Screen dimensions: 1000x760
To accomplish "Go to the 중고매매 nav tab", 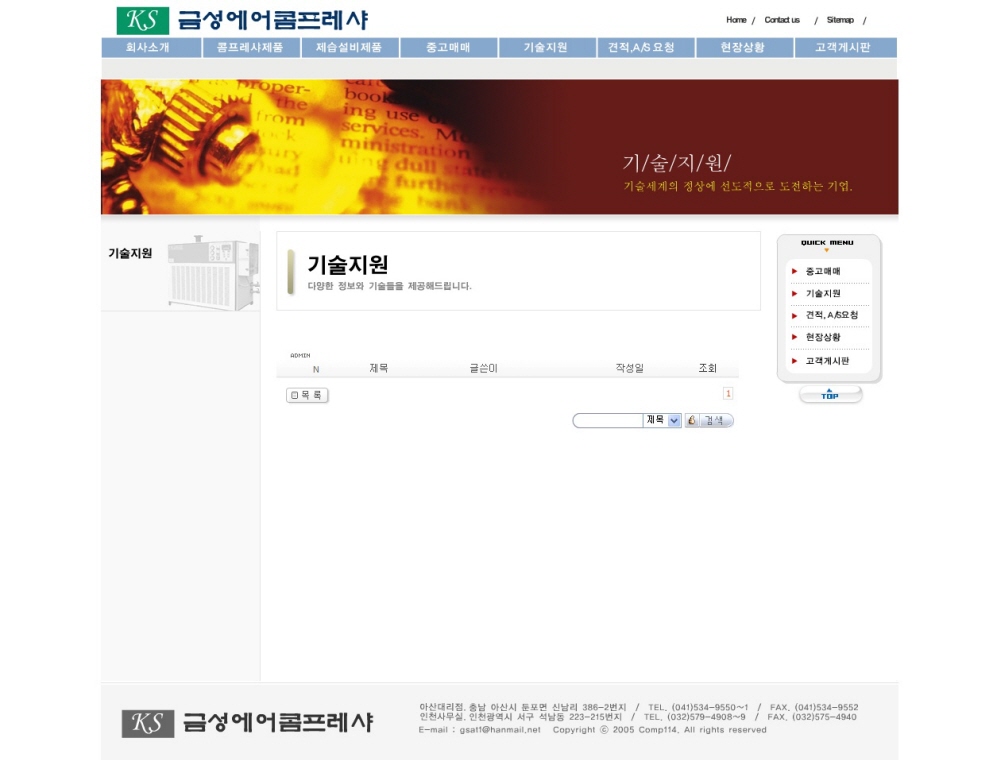I will pos(447,48).
